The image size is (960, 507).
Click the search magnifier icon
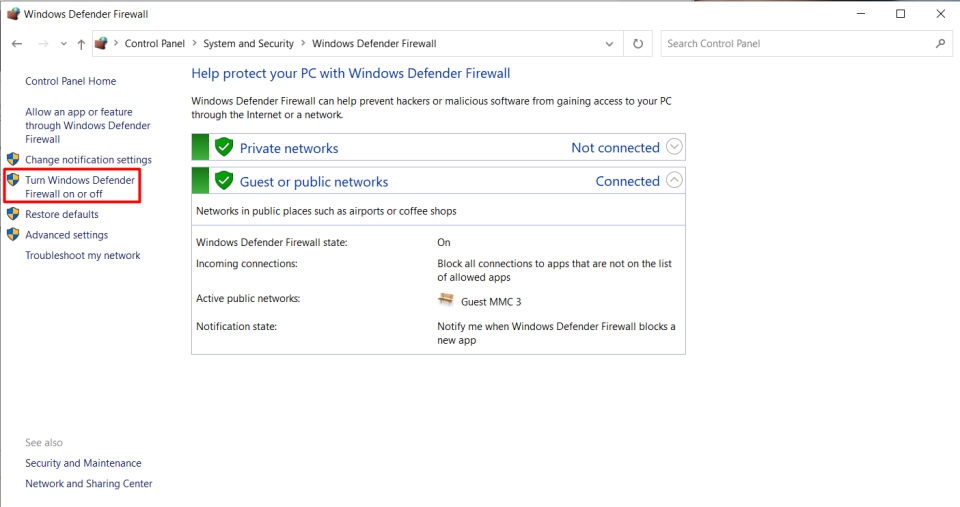pyautogui.click(x=940, y=44)
